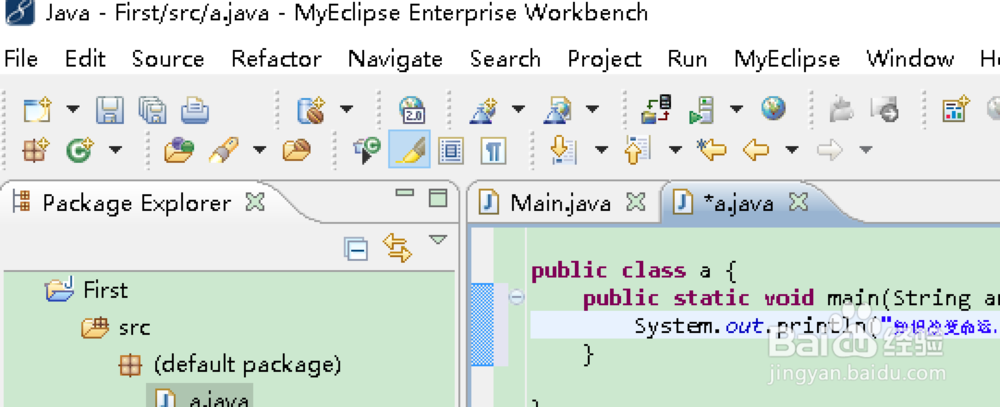Screen dimensions: 1000x407
Task: Click the Back navigation yellow arrow
Action: click(756, 151)
